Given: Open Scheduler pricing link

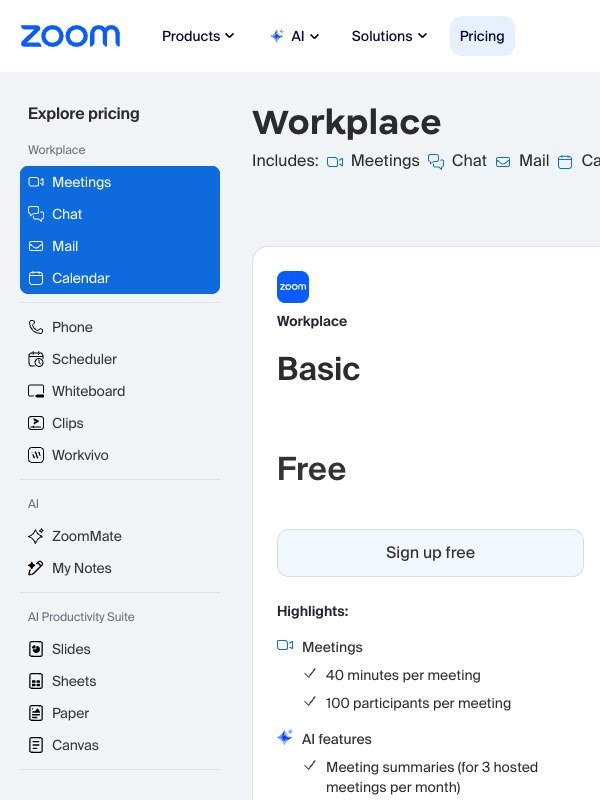Looking at the screenshot, I should (84, 359).
